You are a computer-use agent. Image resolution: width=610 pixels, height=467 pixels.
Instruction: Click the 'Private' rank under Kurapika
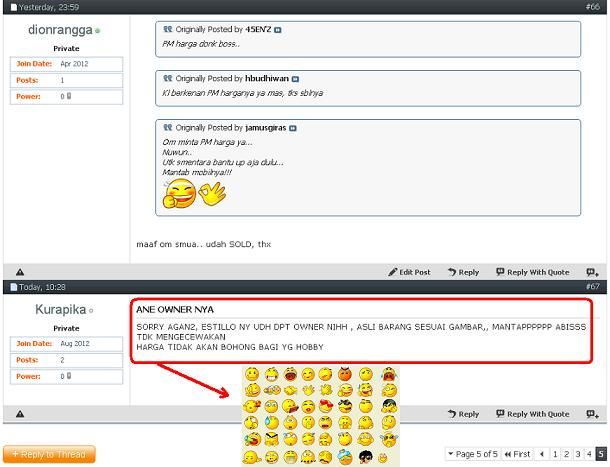point(66,328)
